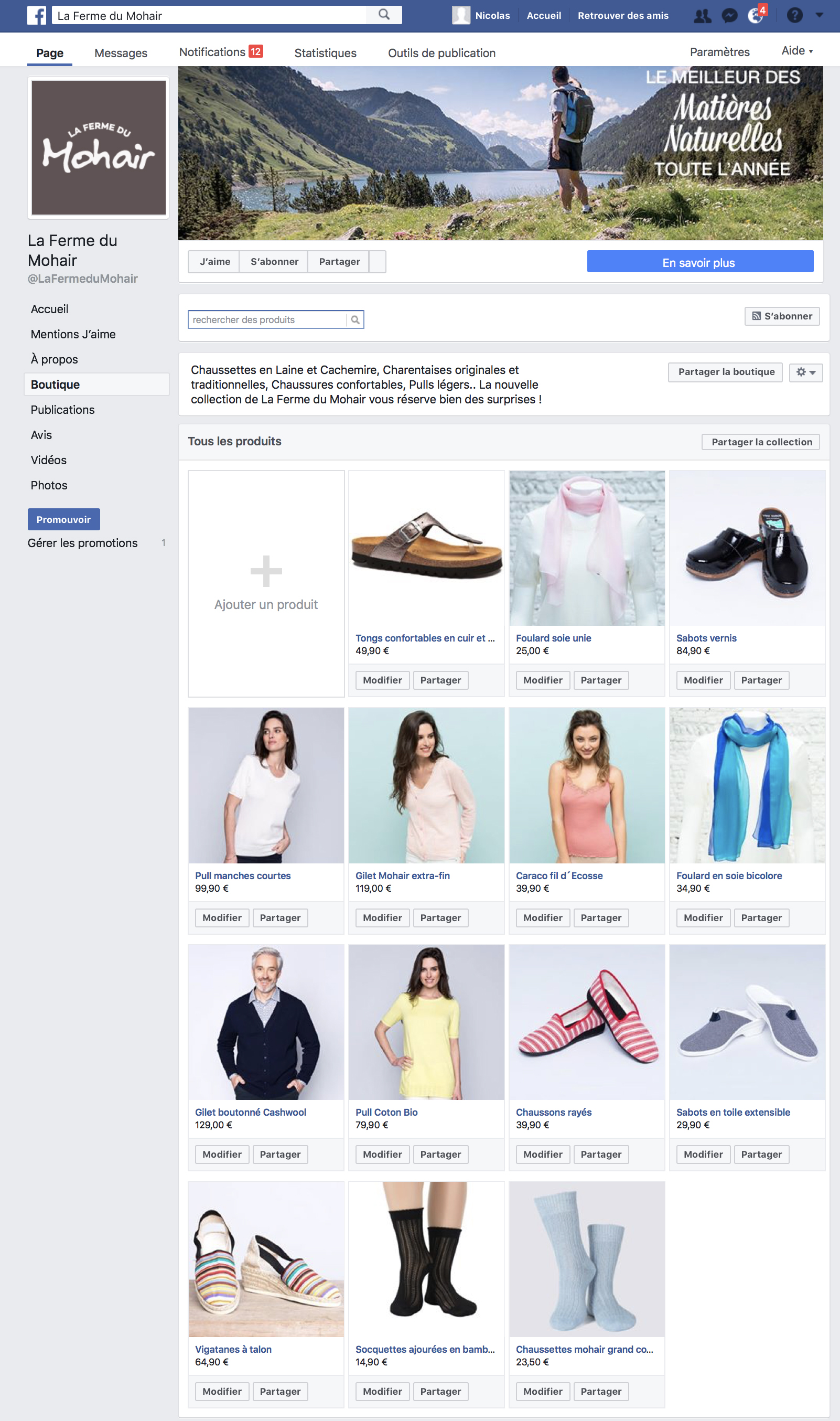Click the top search magnifier icon
The width and height of the screenshot is (840, 1421).
pyautogui.click(x=384, y=15)
